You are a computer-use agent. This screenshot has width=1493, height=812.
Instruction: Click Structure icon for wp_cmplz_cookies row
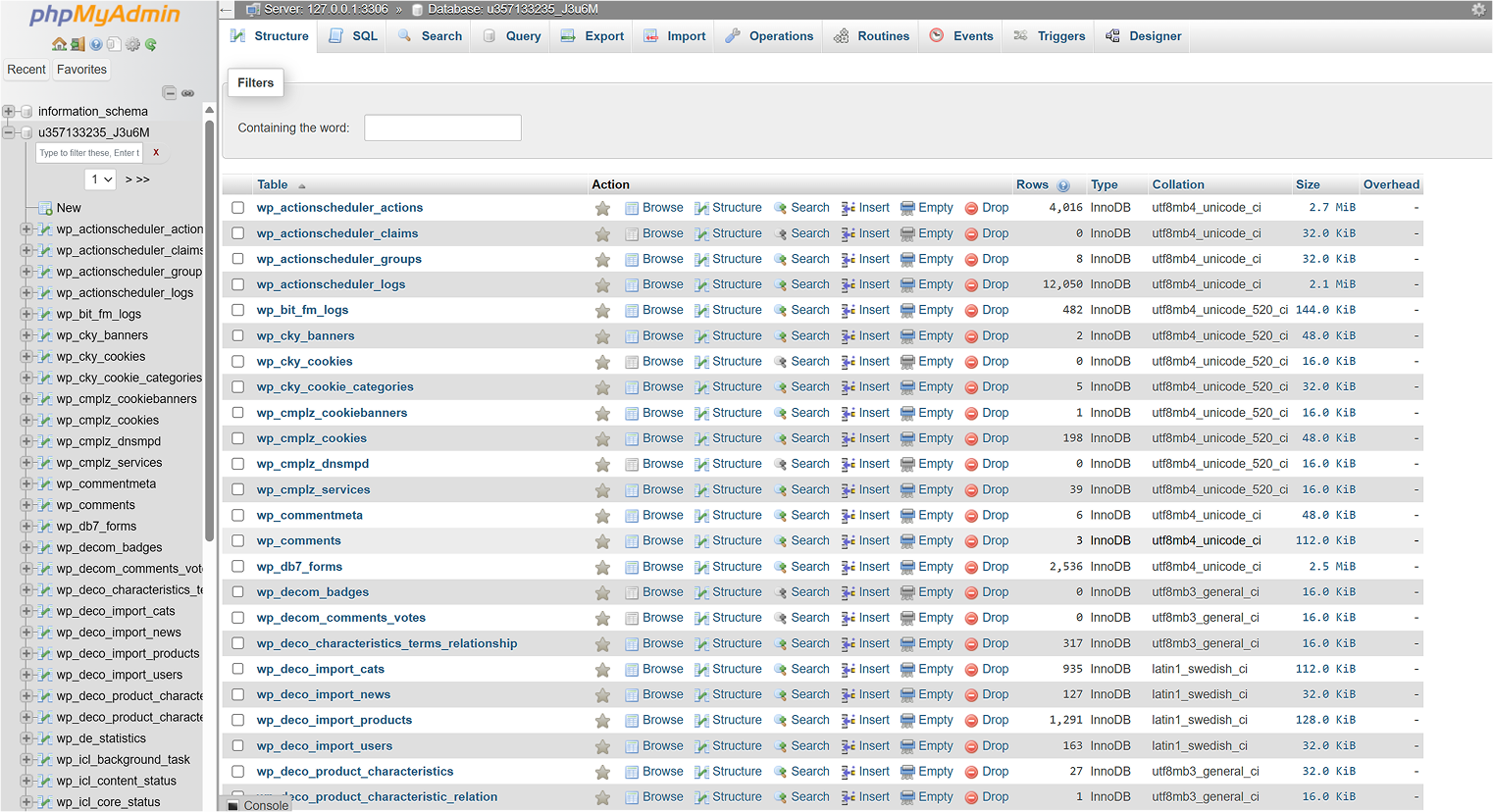pos(701,439)
